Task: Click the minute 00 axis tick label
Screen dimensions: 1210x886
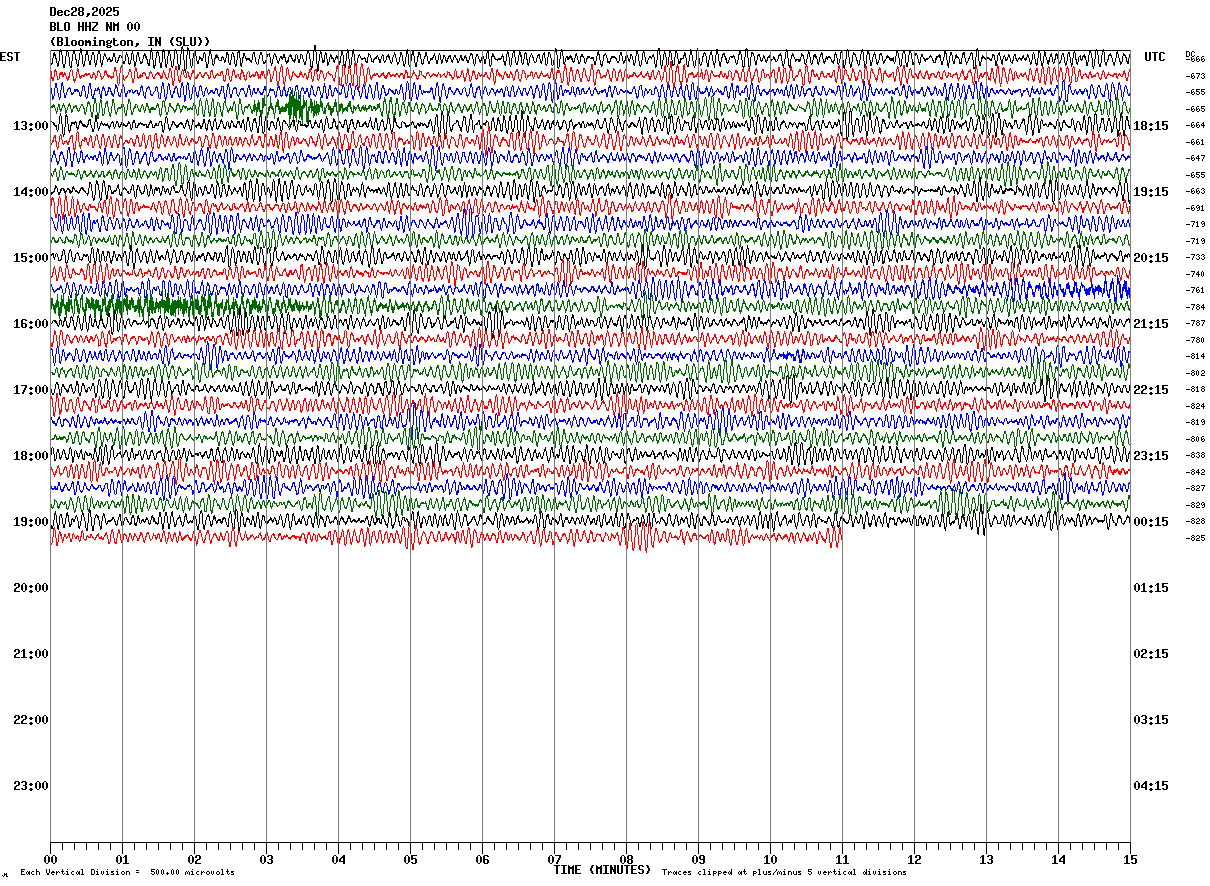Action: point(50,860)
